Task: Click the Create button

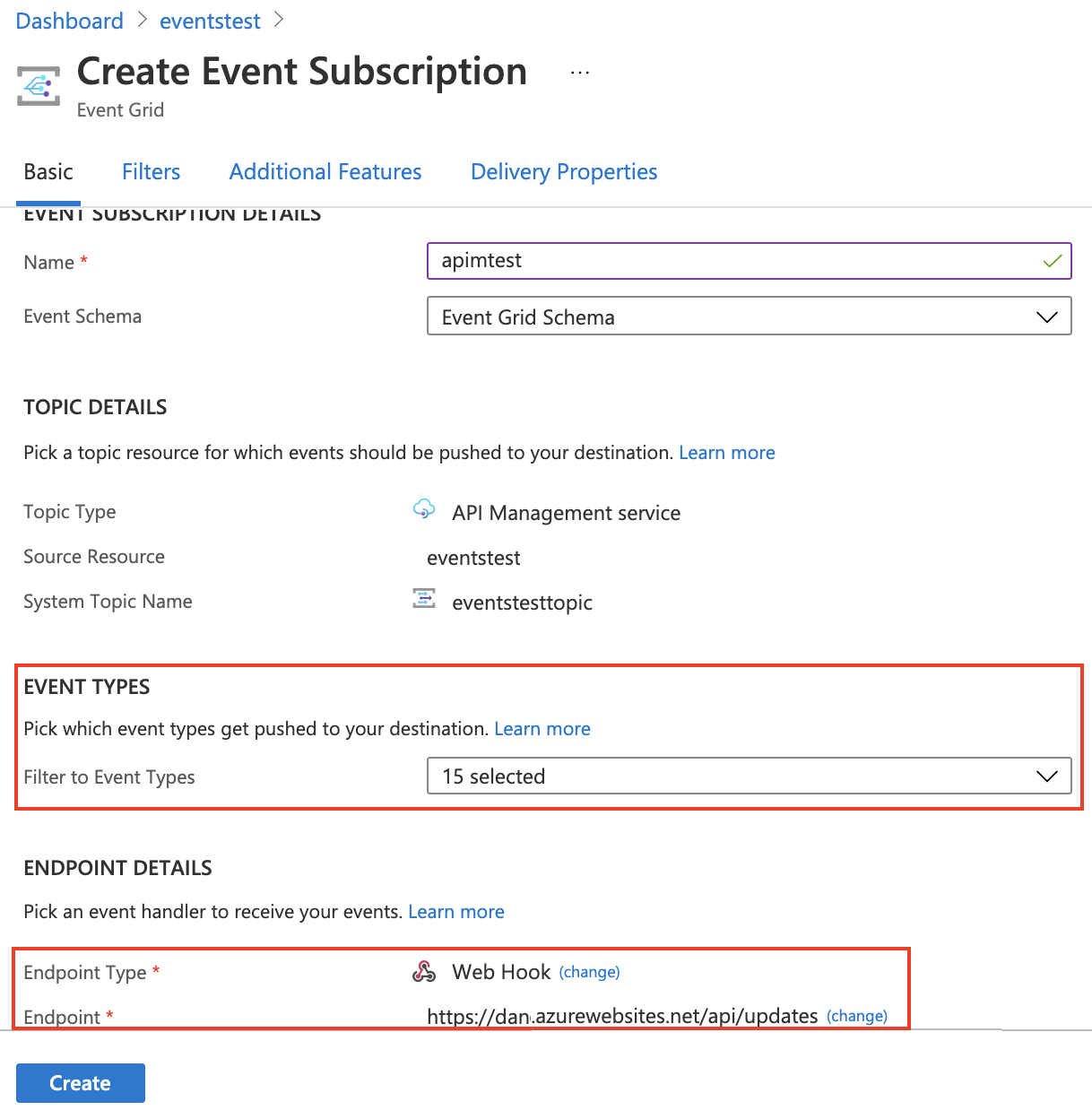Action: pos(80,1082)
